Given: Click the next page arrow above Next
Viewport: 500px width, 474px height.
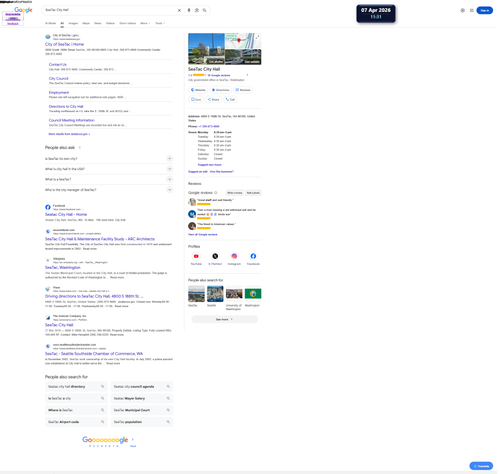Looking at the screenshot, I should (133, 439).
